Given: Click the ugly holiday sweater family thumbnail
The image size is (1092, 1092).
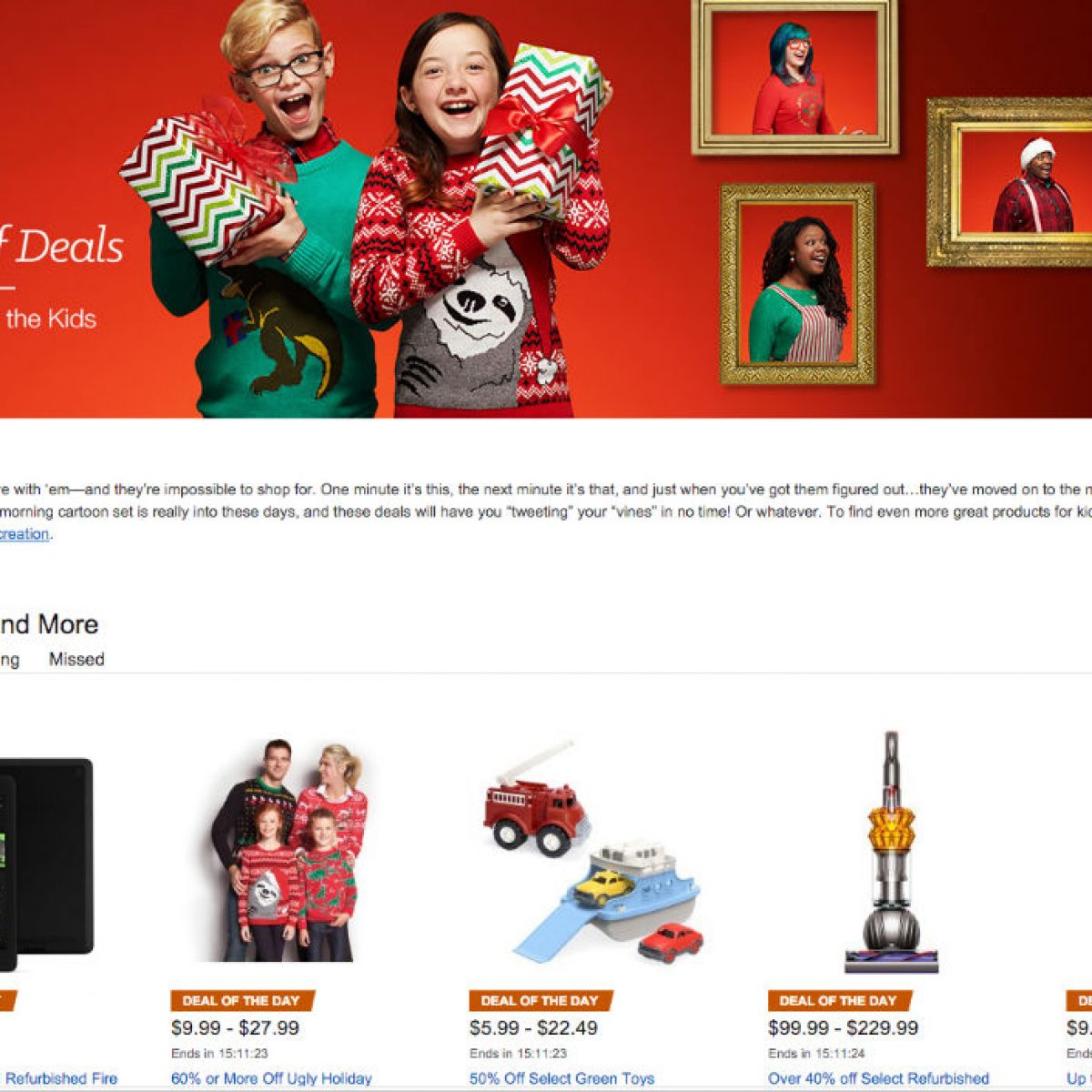Looking at the screenshot, I should tap(289, 851).
